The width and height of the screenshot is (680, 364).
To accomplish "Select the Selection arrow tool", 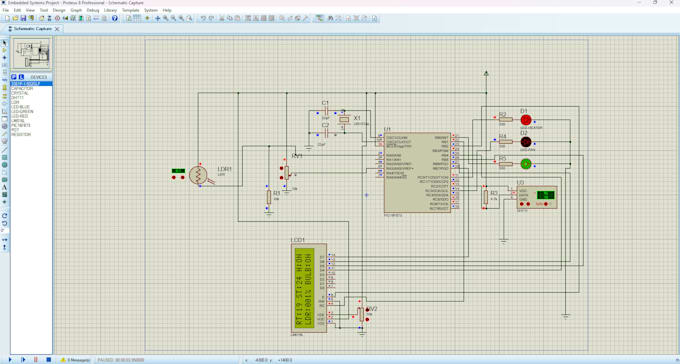I will click(x=4, y=43).
